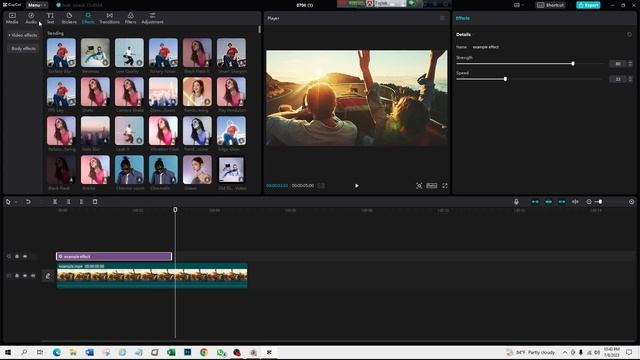The height and width of the screenshot is (360, 640).
Task: Mute the main video track audio
Action: [x=33, y=276]
